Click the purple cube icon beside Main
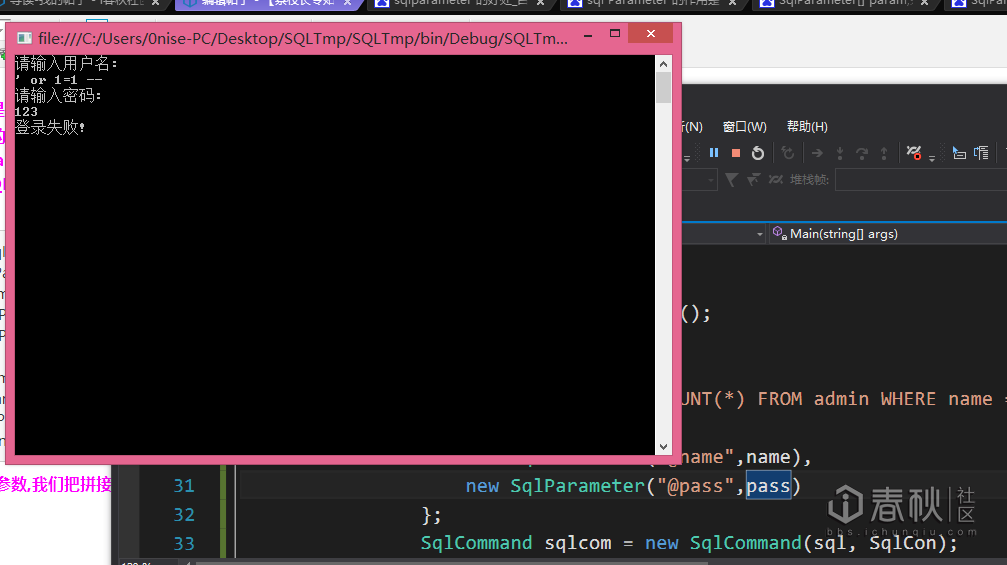The width and height of the screenshot is (1007, 565). [x=780, y=233]
